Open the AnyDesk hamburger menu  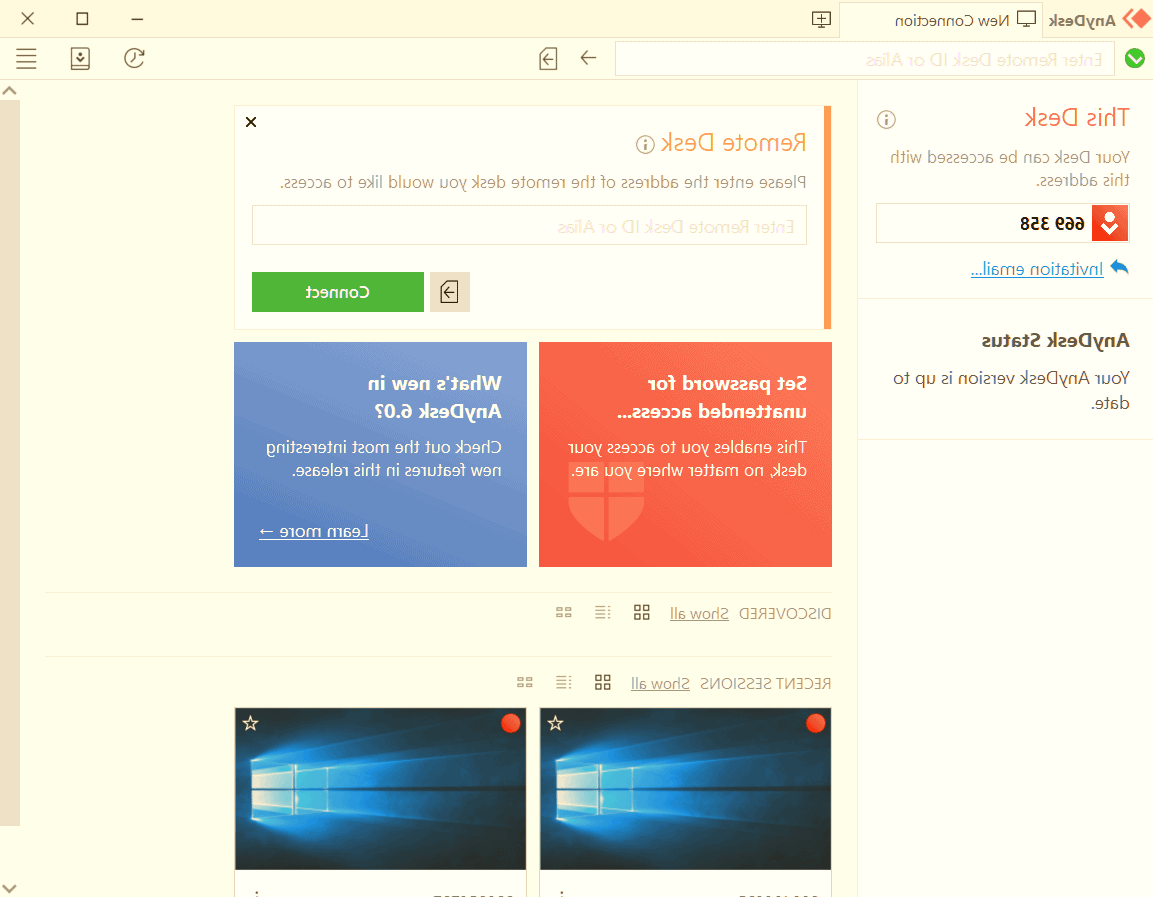pos(26,58)
